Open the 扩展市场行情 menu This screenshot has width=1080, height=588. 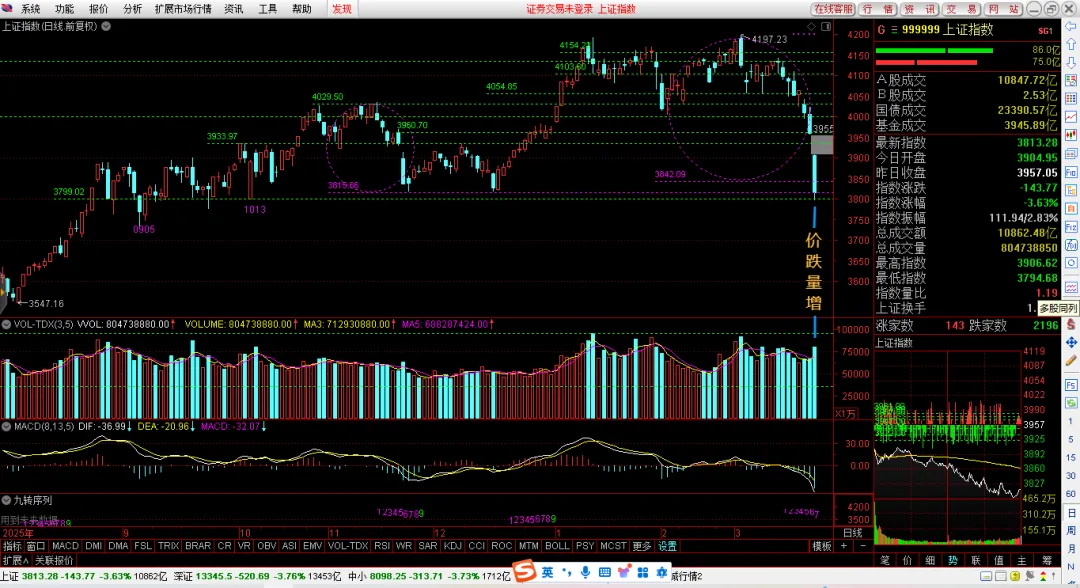click(x=183, y=9)
